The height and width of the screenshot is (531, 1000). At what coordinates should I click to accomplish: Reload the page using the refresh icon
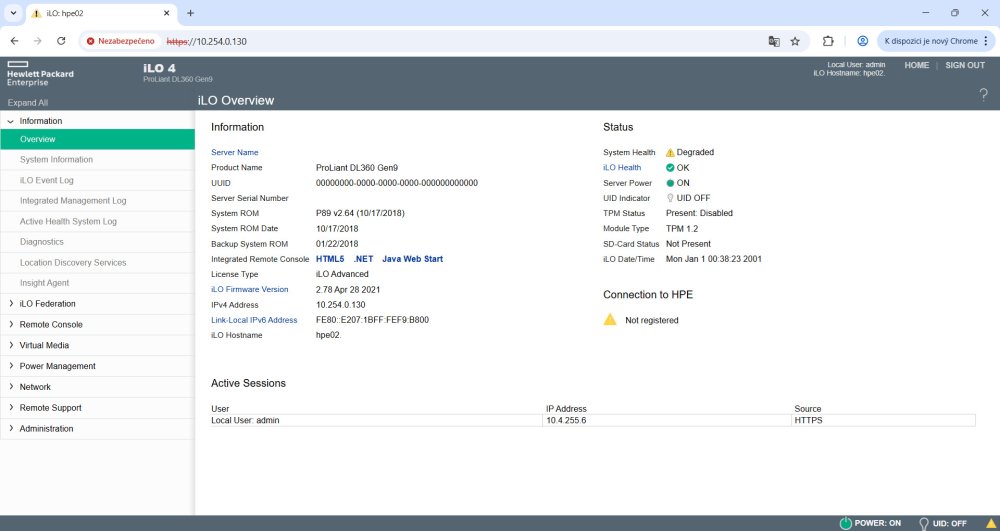61,41
